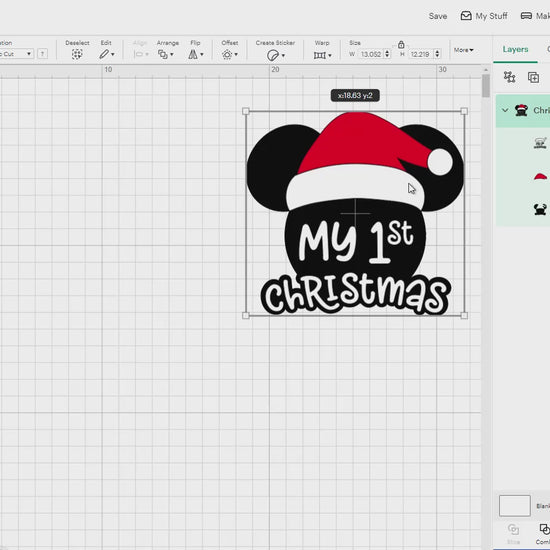Image resolution: width=550 pixels, height=550 pixels.
Task: Expand the Arrange dropdown arrow
Action: pyautogui.click(x=172, y=54)
